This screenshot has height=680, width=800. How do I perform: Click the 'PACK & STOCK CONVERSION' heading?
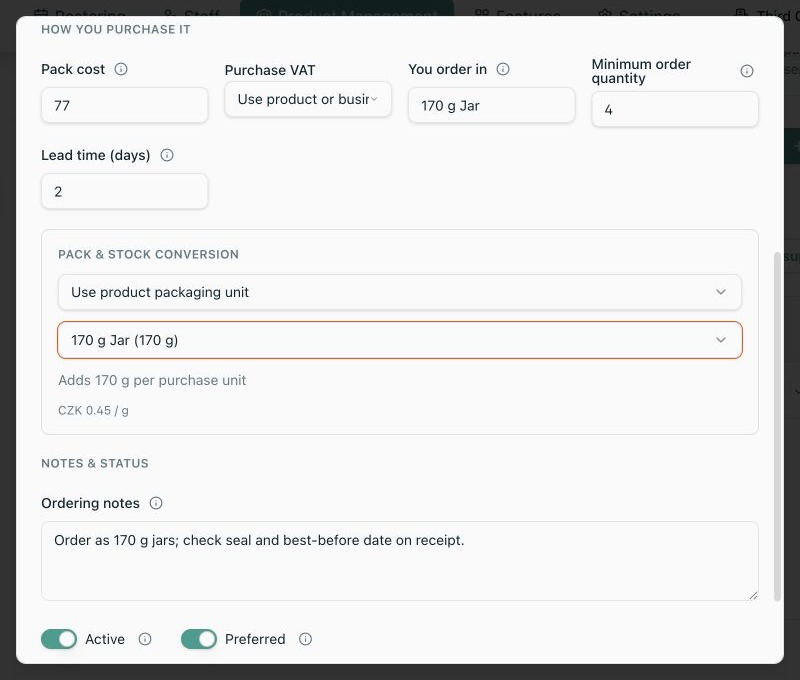click(x=148, y=255)
